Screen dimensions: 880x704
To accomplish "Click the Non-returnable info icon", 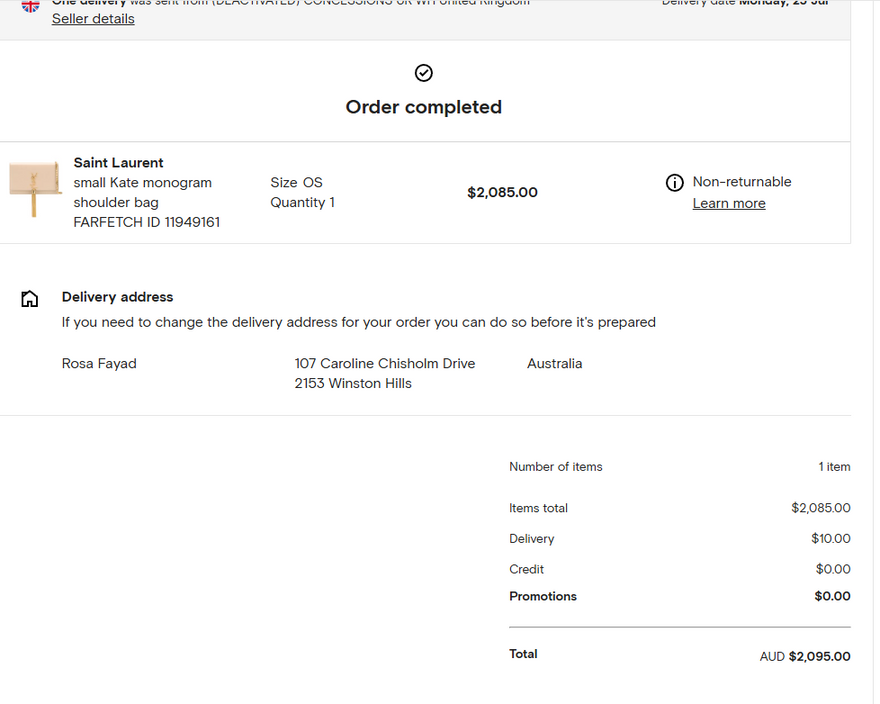I will [x=675, y=182].
